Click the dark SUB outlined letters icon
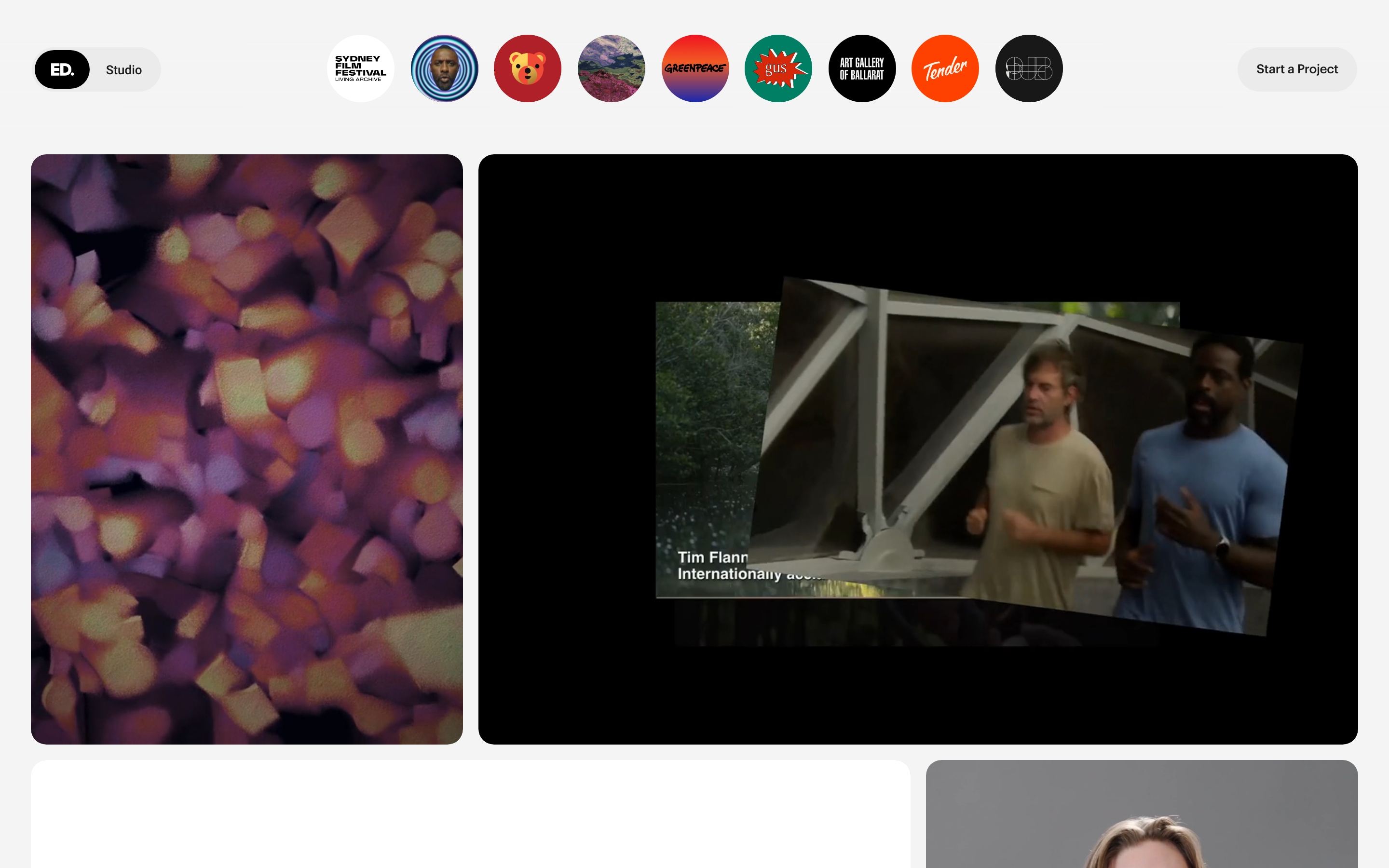Viewport: 1389px width, 868px height. point(1029,68)
